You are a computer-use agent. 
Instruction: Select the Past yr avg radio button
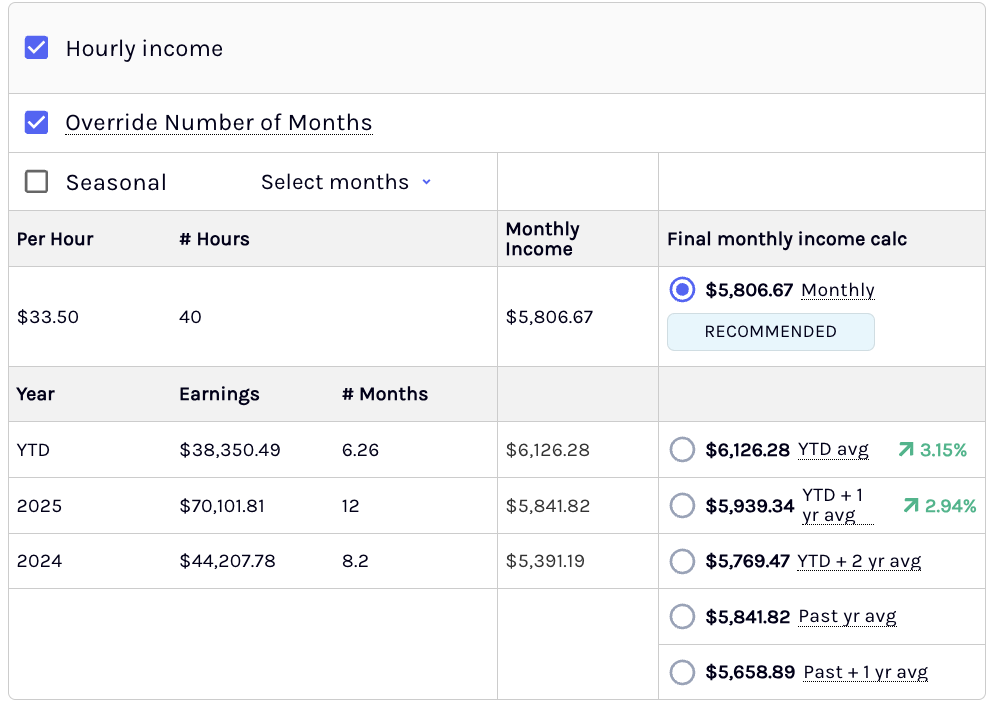[x=682, y=616]
